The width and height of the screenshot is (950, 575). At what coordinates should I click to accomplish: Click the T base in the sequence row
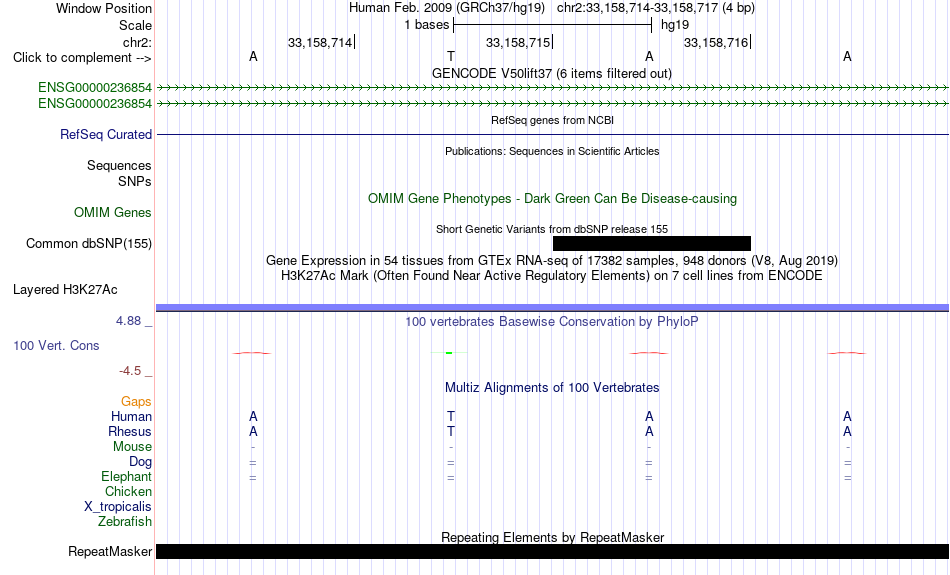tap(451, 56)
